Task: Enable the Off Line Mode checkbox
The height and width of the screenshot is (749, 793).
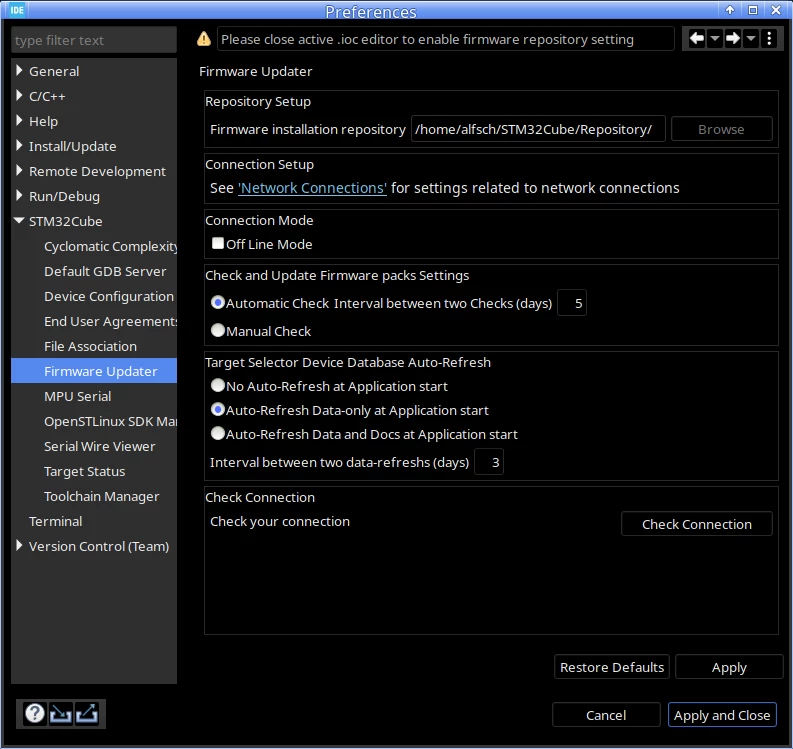Action: click(x=218, y=244)
